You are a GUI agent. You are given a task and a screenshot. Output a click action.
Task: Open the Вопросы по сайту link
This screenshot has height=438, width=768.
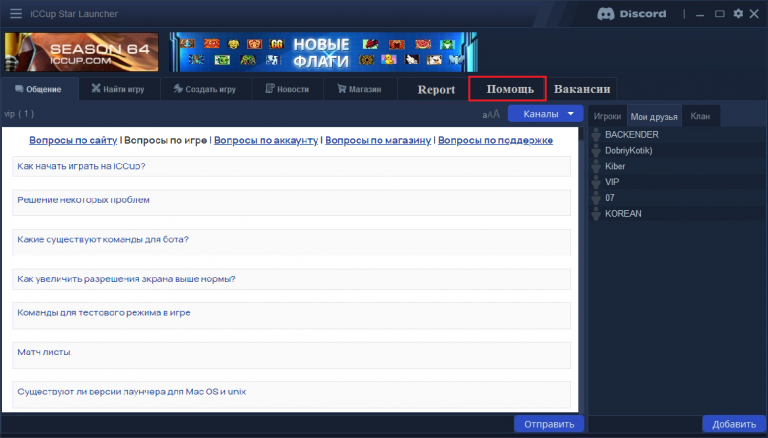[x=73, y=141]
